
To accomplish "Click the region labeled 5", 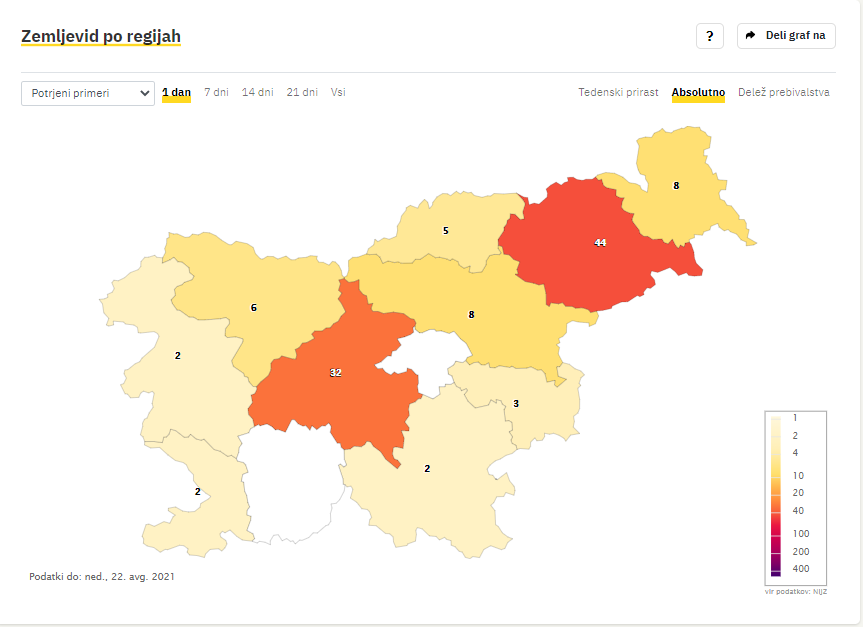I will 446,231.
